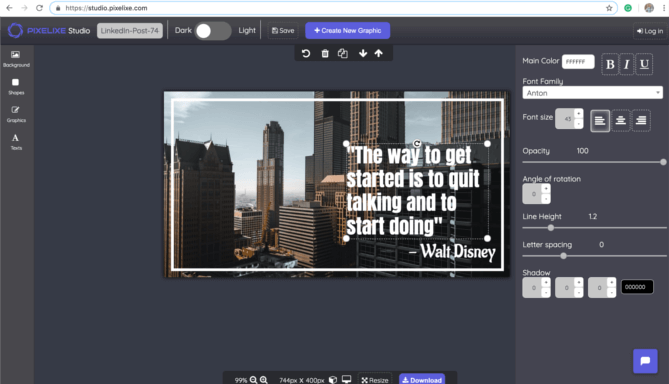The width and height of the screenshot is (669, 384).
Task: Increase the Font size stepper value
Action: (578, 113)
